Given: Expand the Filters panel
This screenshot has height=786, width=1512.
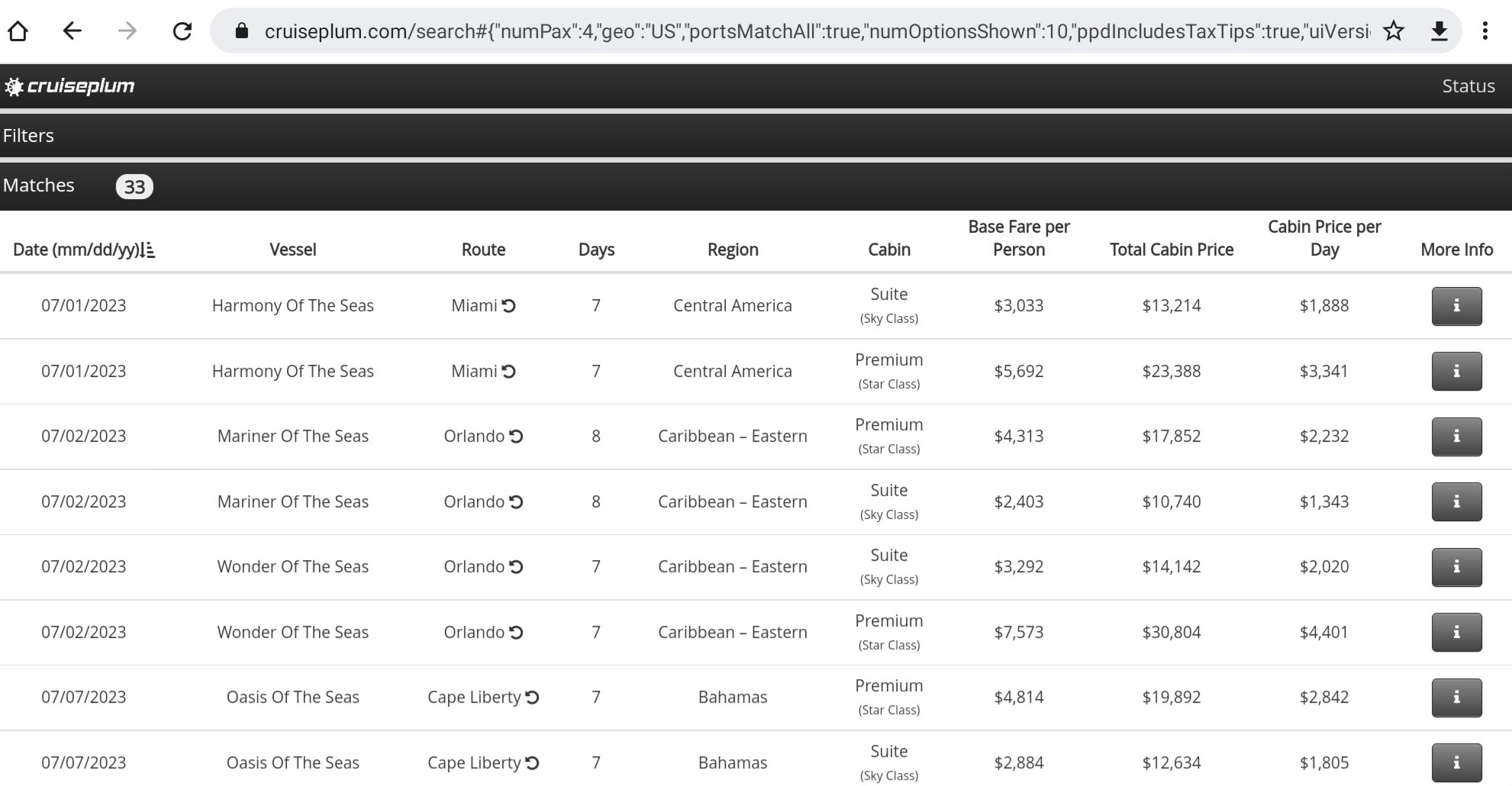Looking at the screenshot, I should [x=756, y=136].
